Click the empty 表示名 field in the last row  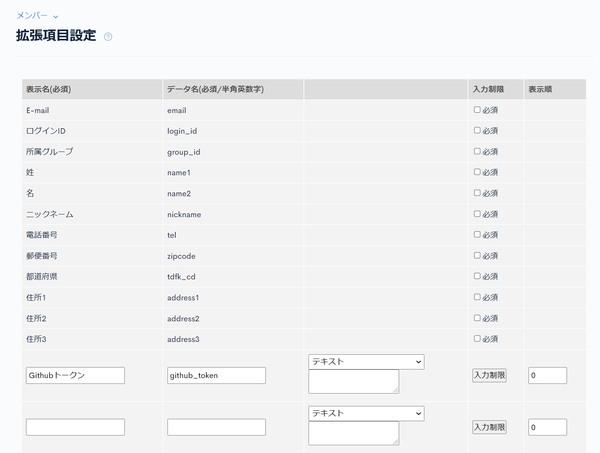point(75,427)
